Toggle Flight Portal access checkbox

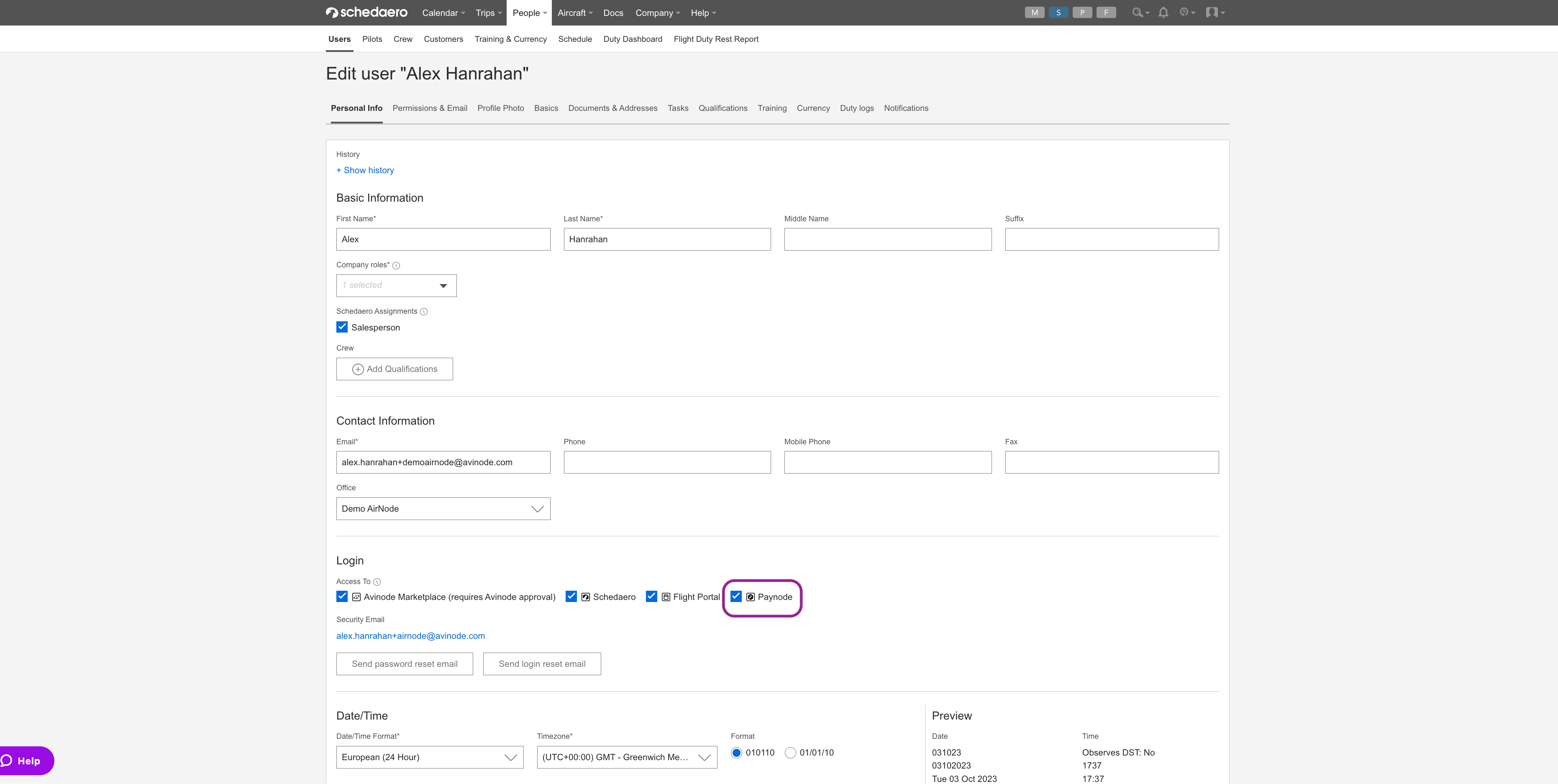point(651,597)
